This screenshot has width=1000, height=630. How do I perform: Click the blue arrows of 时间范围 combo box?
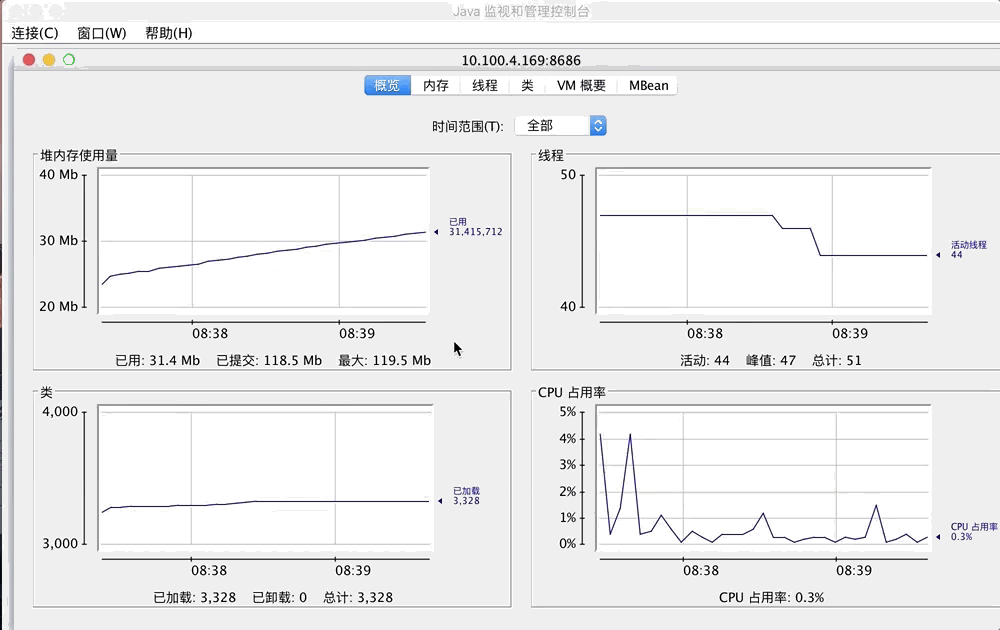pyautogui.click(x=598, y=126)
